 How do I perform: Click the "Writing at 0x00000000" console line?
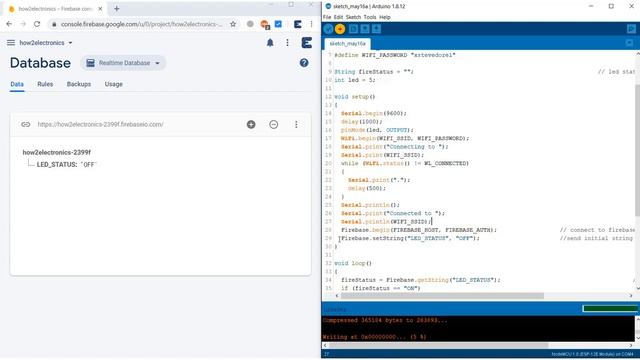374,337
